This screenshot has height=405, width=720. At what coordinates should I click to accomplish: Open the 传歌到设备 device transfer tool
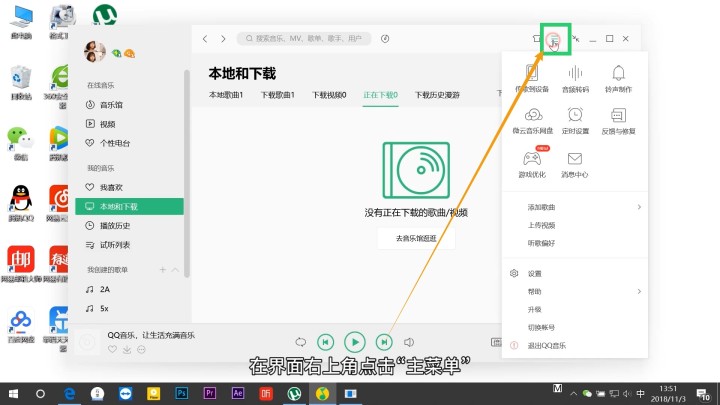tap(532, 78)
